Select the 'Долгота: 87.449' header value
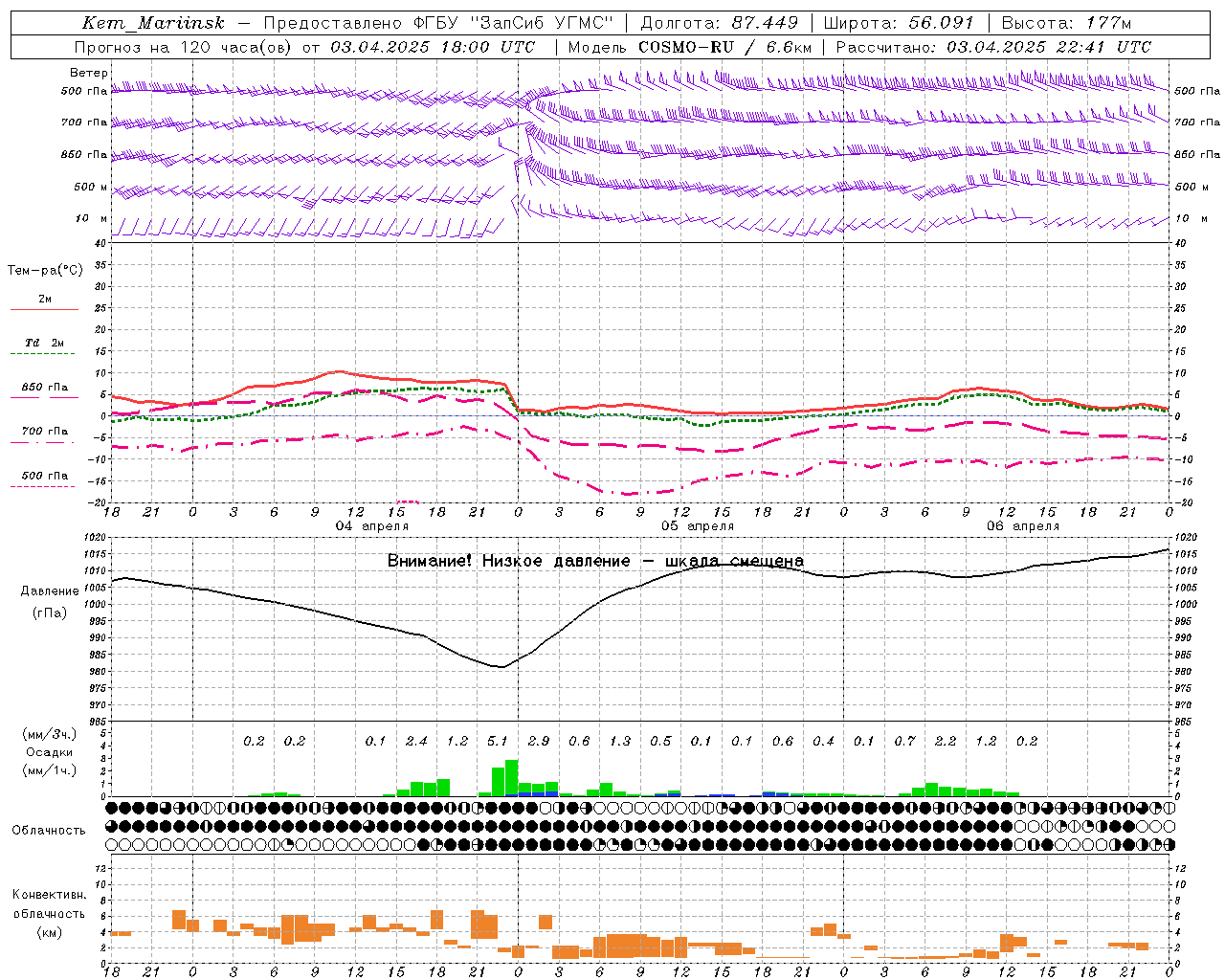 coord(720,23)
